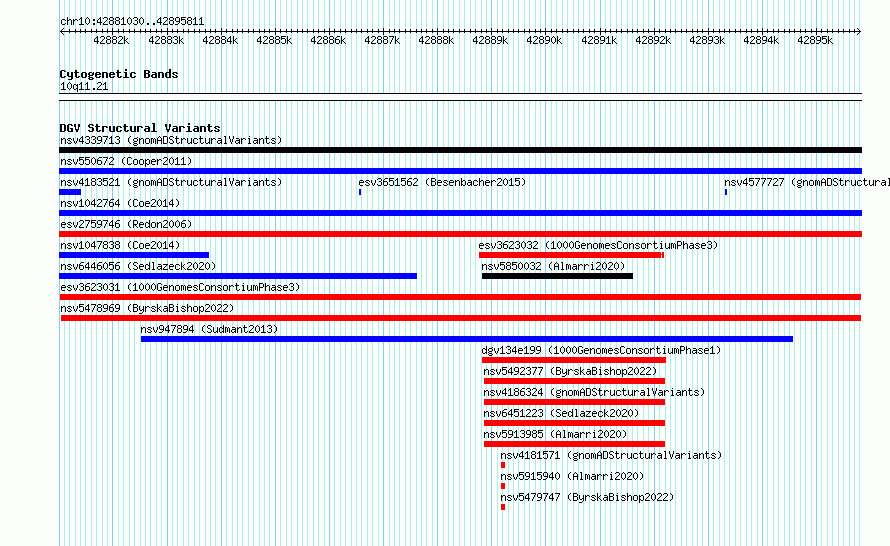This screenshot has height=546, width=890.
Task: Click the nsv4339713 gnomAD black variant bar
Action: click(460, 150)
